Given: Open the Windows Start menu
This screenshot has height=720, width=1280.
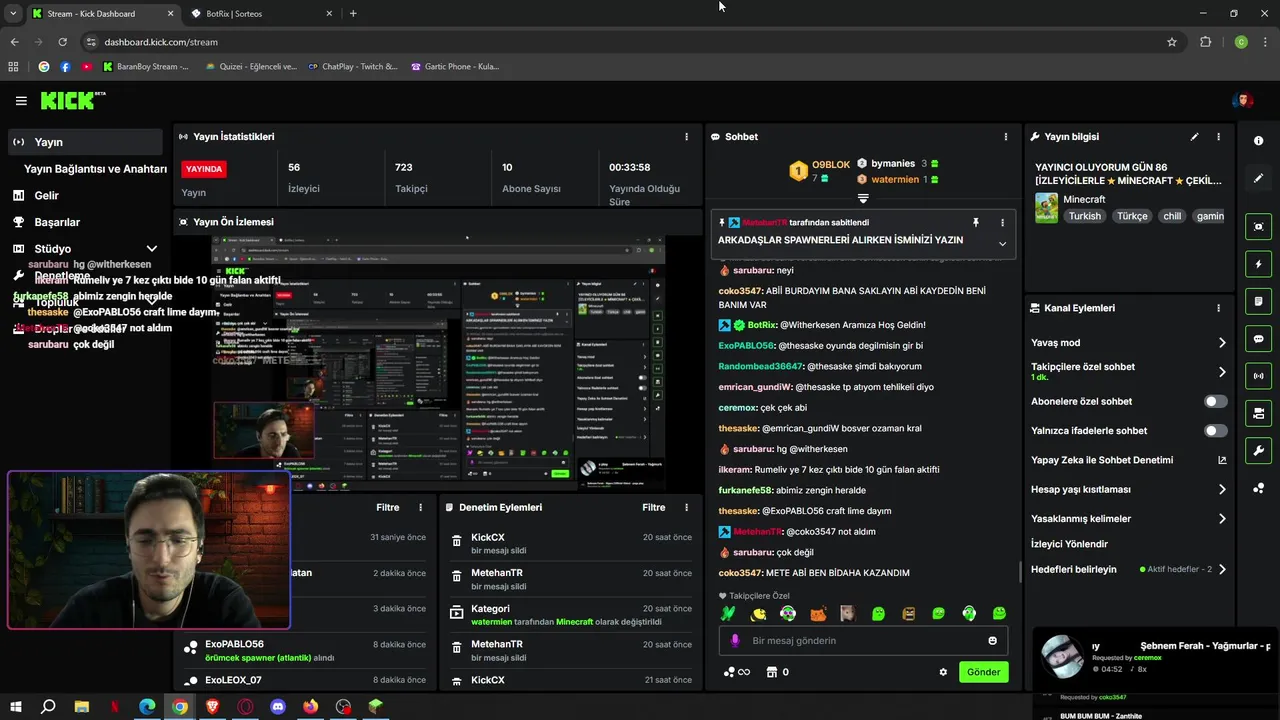Looking at the screenshot, I should coord(16,707).
